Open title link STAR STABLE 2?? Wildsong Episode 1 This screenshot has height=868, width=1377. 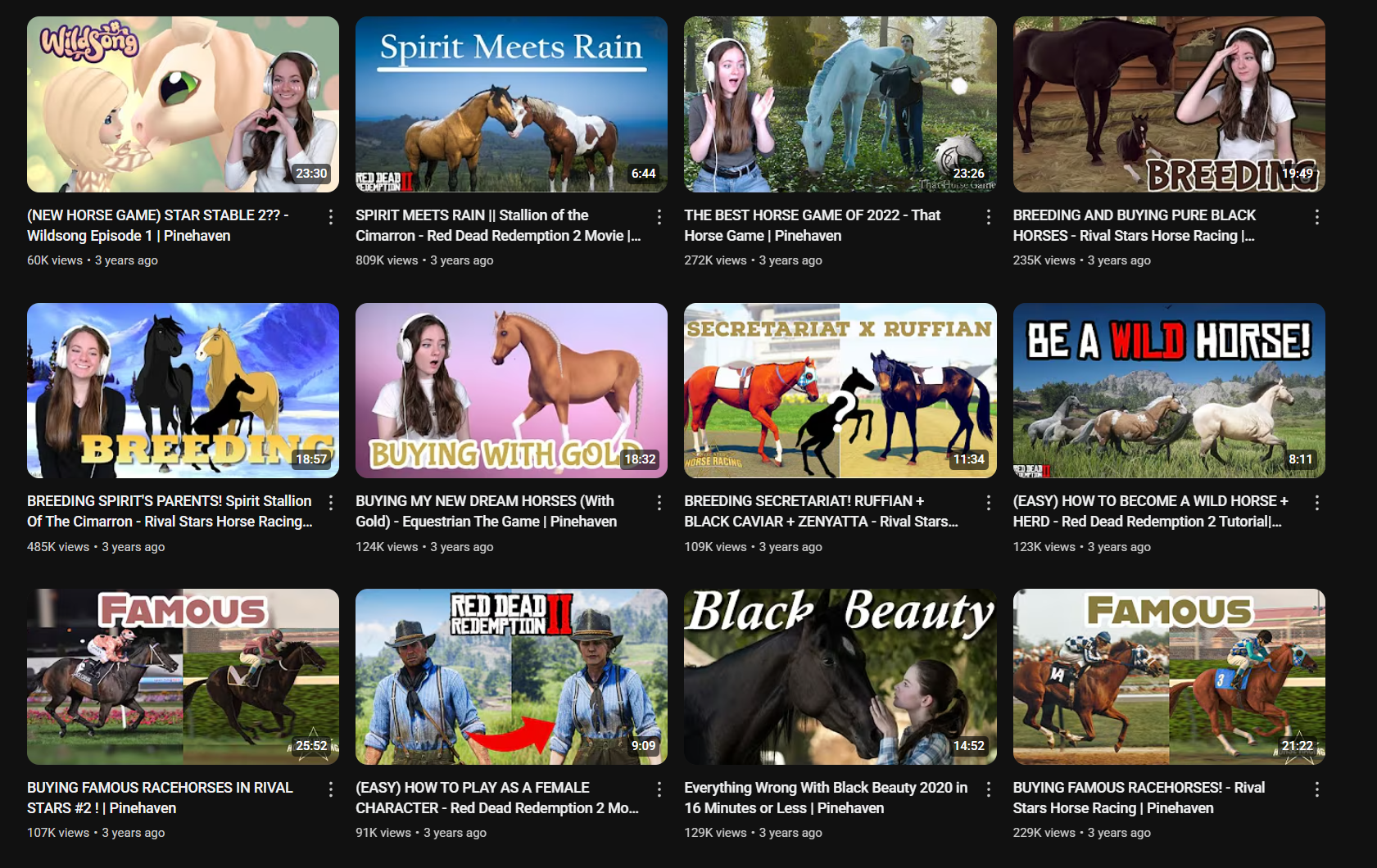pos(158,225)
